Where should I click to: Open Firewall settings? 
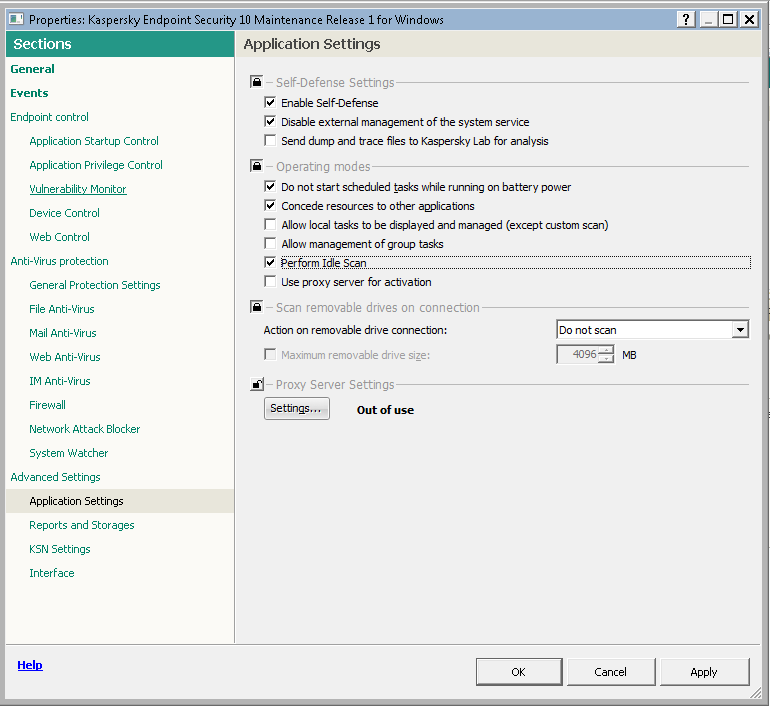click(48, 405)
